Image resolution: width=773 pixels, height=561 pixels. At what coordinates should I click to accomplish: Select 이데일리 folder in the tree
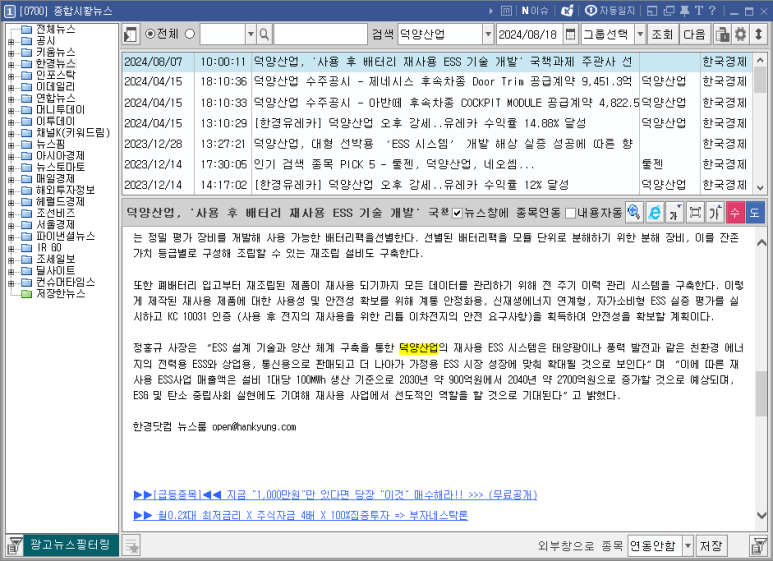tap(55, 86)
